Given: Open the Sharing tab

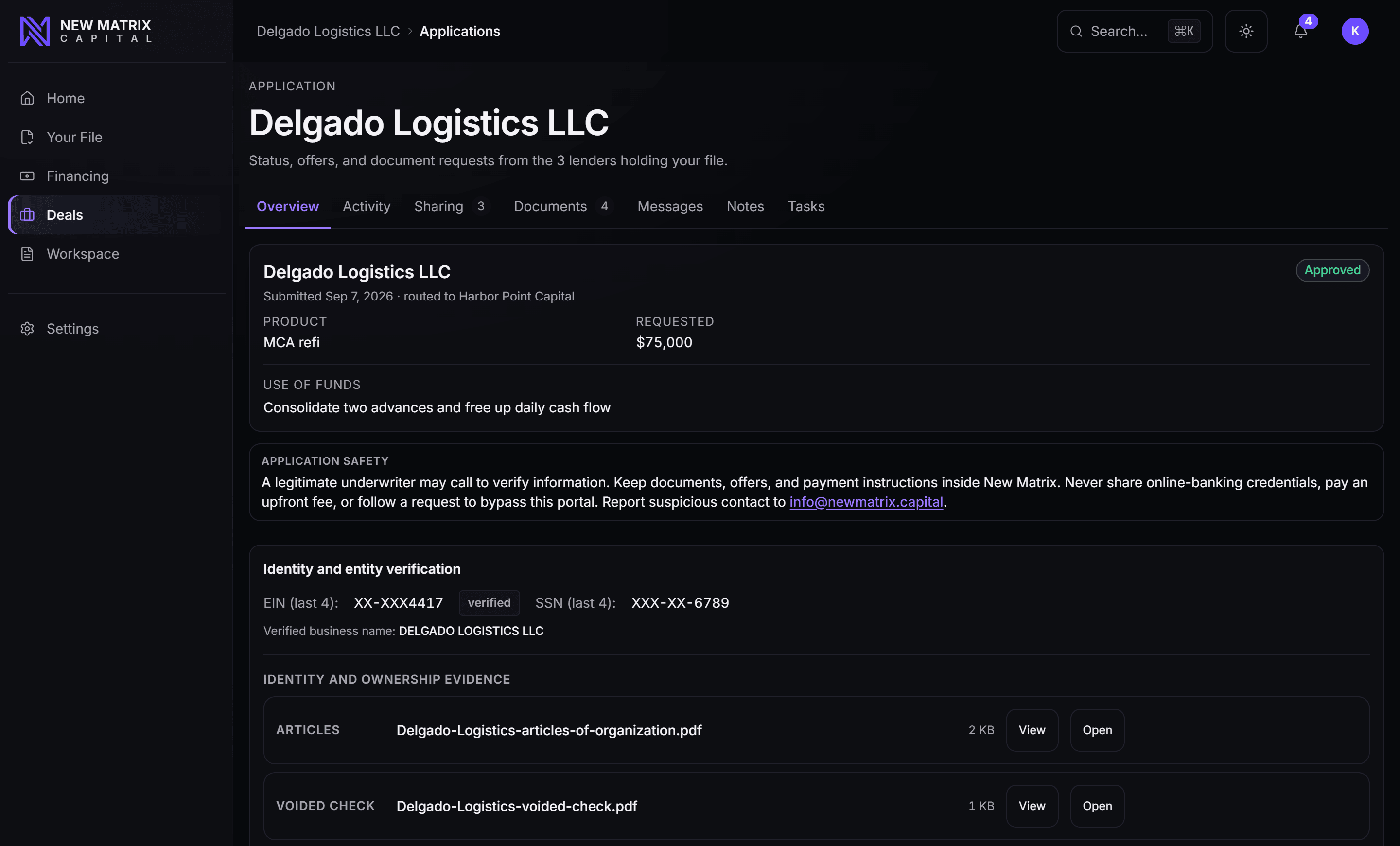Looking at the screenshot, I should coord(452,206).
